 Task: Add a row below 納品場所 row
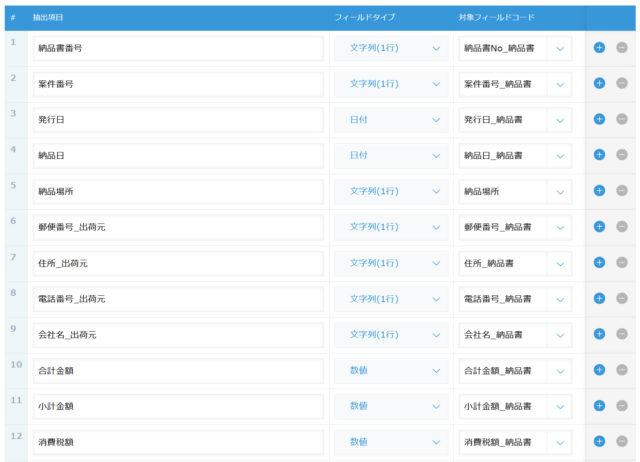pos(599,191)
